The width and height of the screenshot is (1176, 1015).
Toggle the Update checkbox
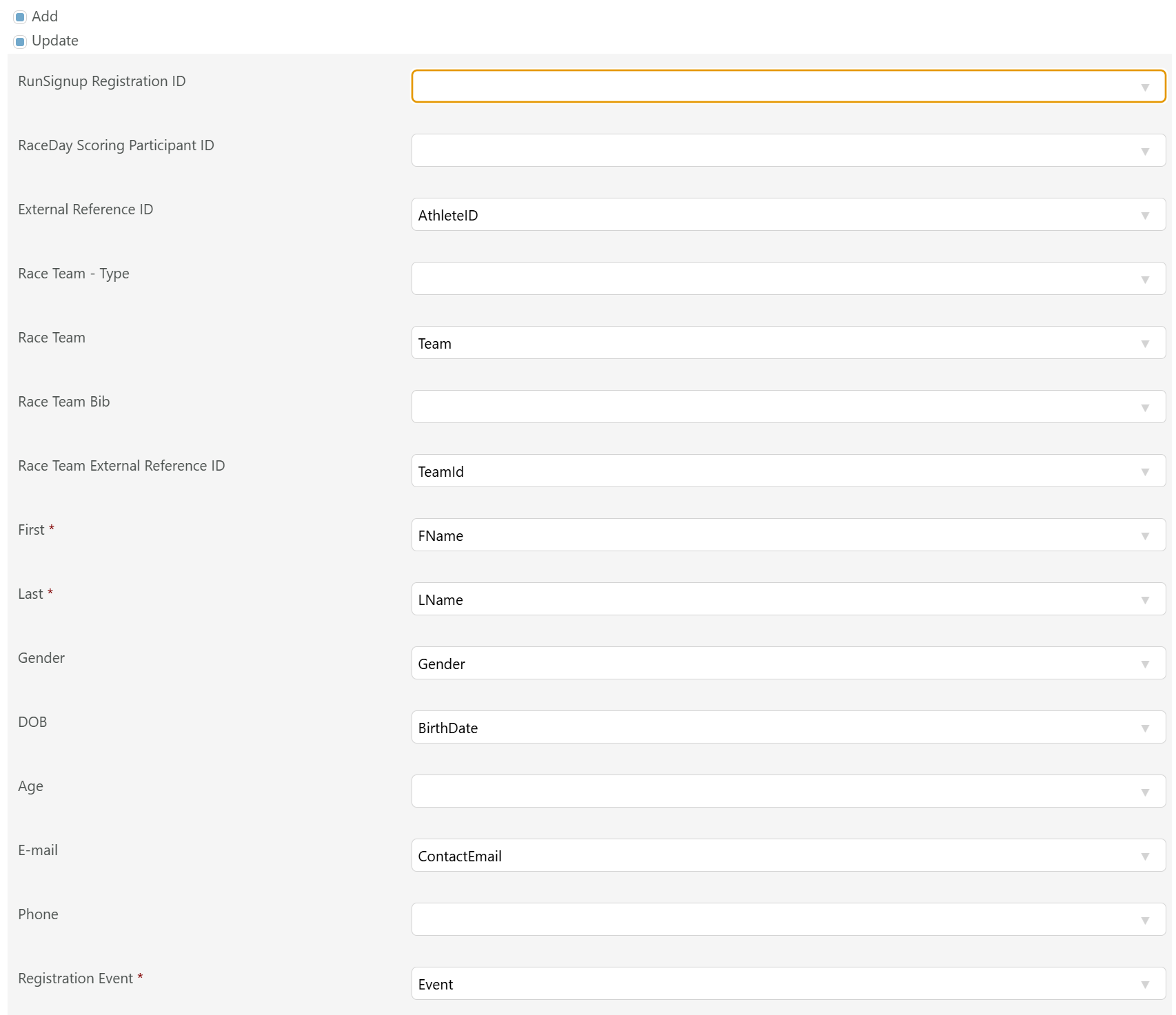click(x=20, y=41)
